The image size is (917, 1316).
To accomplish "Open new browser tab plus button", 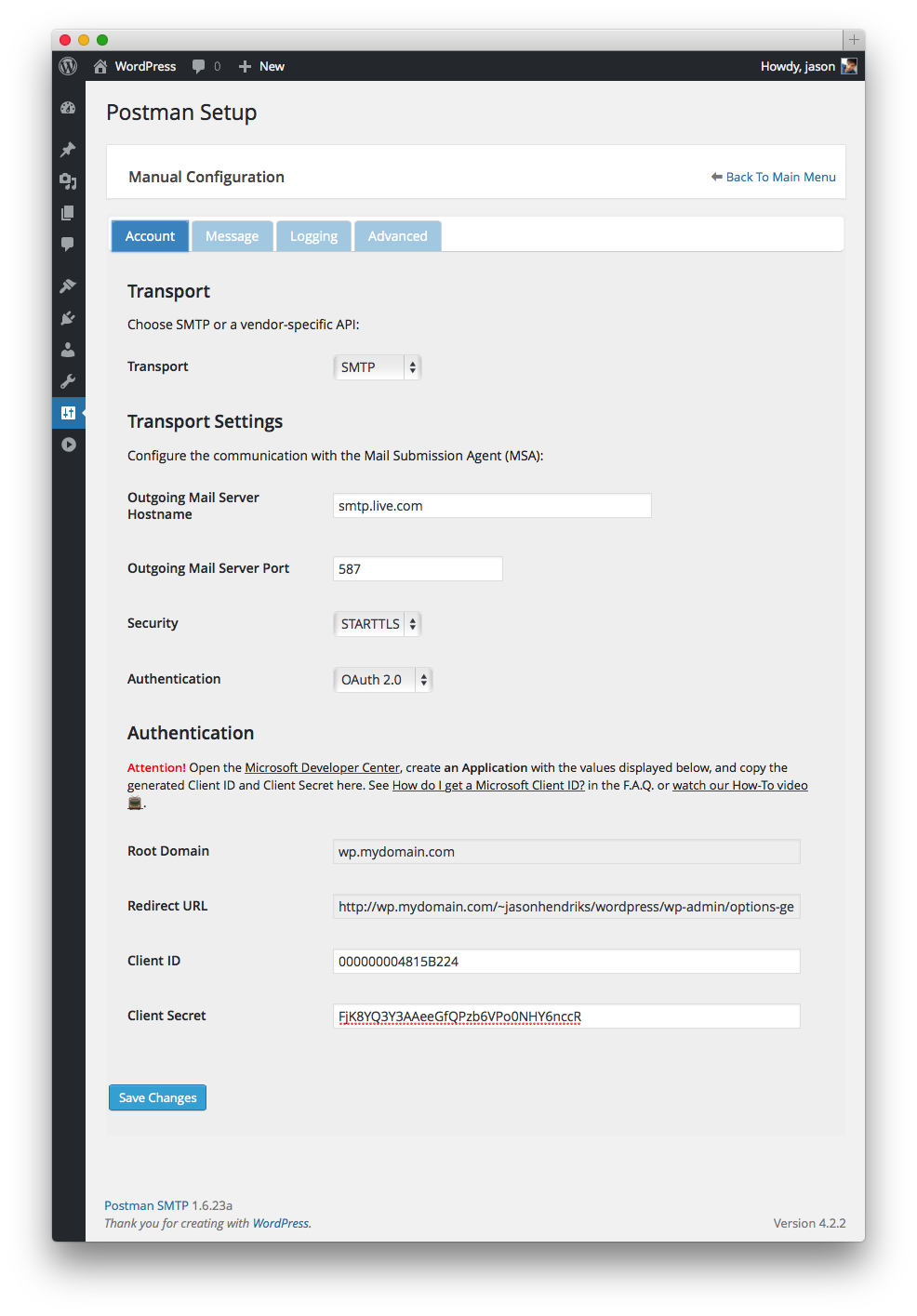I will tap(854, 40).
